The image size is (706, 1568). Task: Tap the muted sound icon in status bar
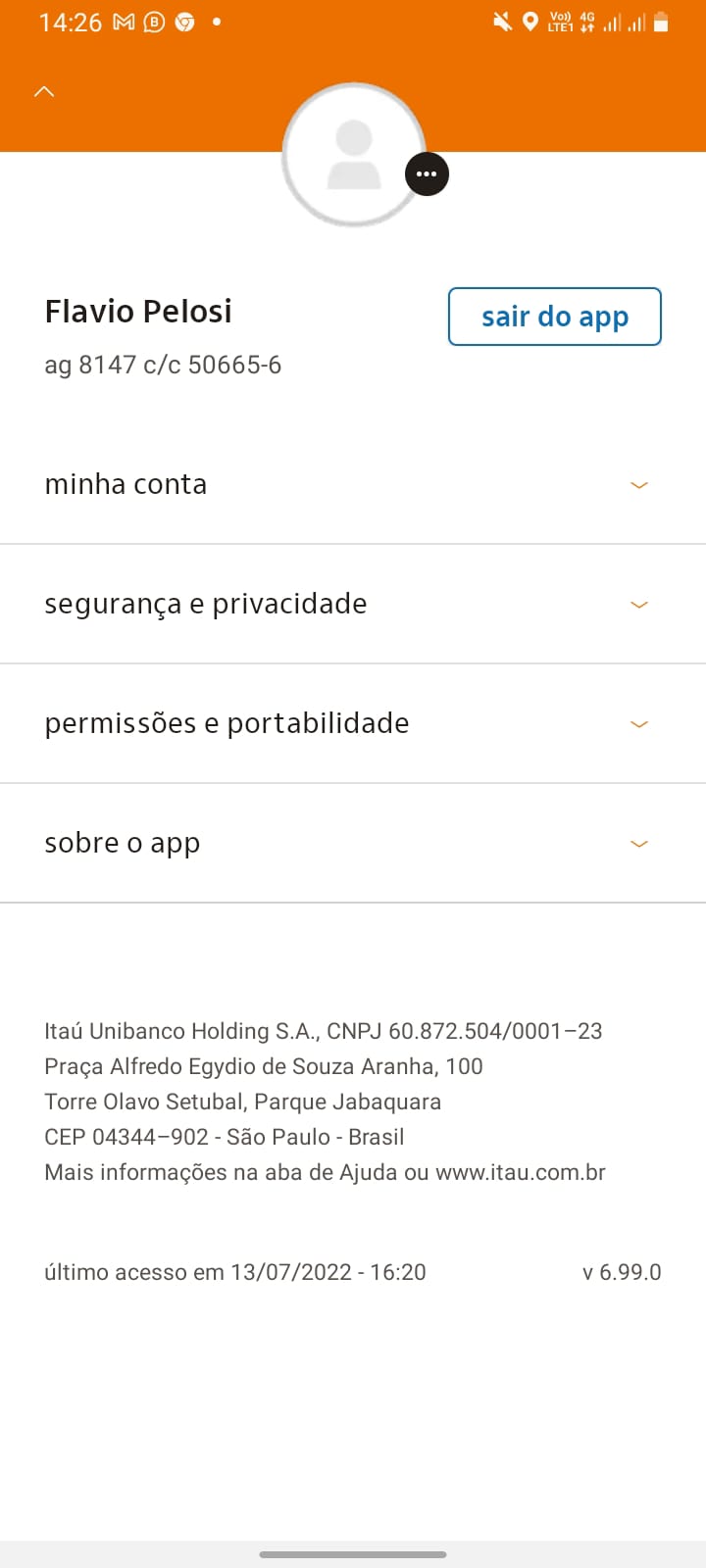click(x=502, y=22)
